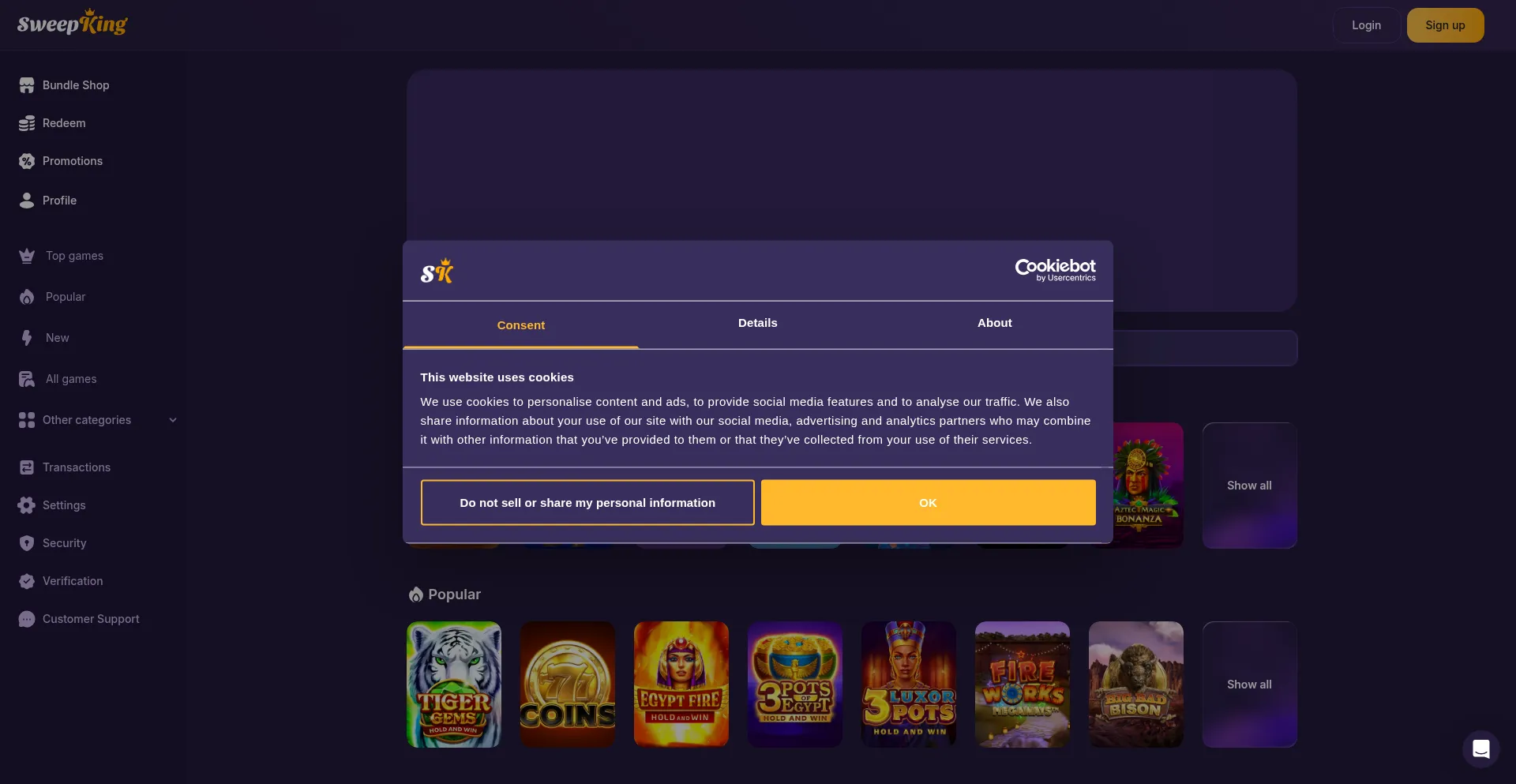Open the Login button
This screenshot has height=784, width=1516.
[1367, 25]
